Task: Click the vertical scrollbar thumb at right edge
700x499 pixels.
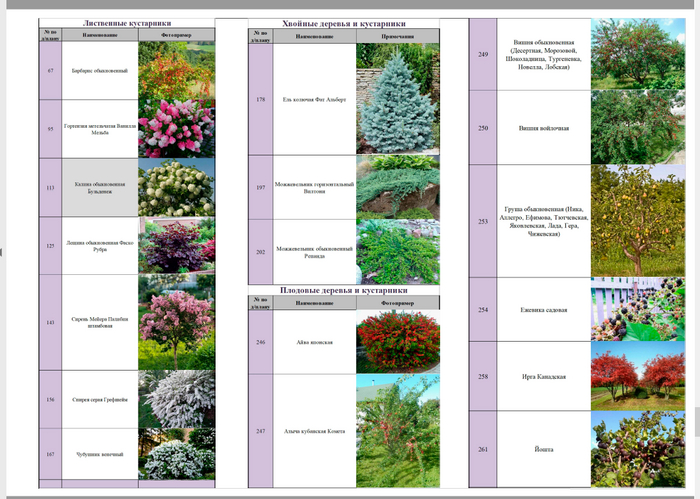Action: pyautogui.click(x=697, y=421)
